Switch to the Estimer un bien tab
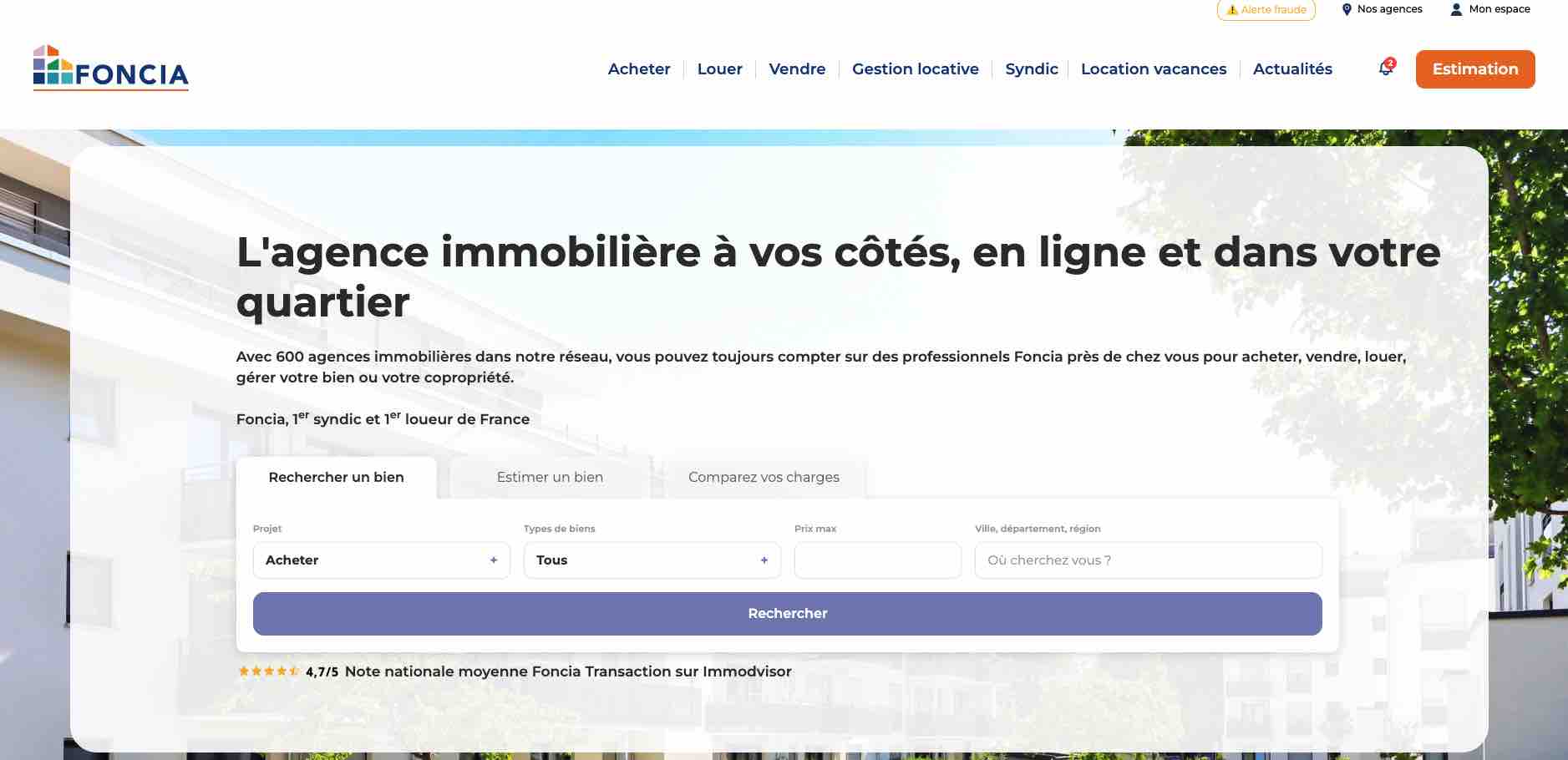The height and width of the screenshot is (760, 1568). point(550,477)
